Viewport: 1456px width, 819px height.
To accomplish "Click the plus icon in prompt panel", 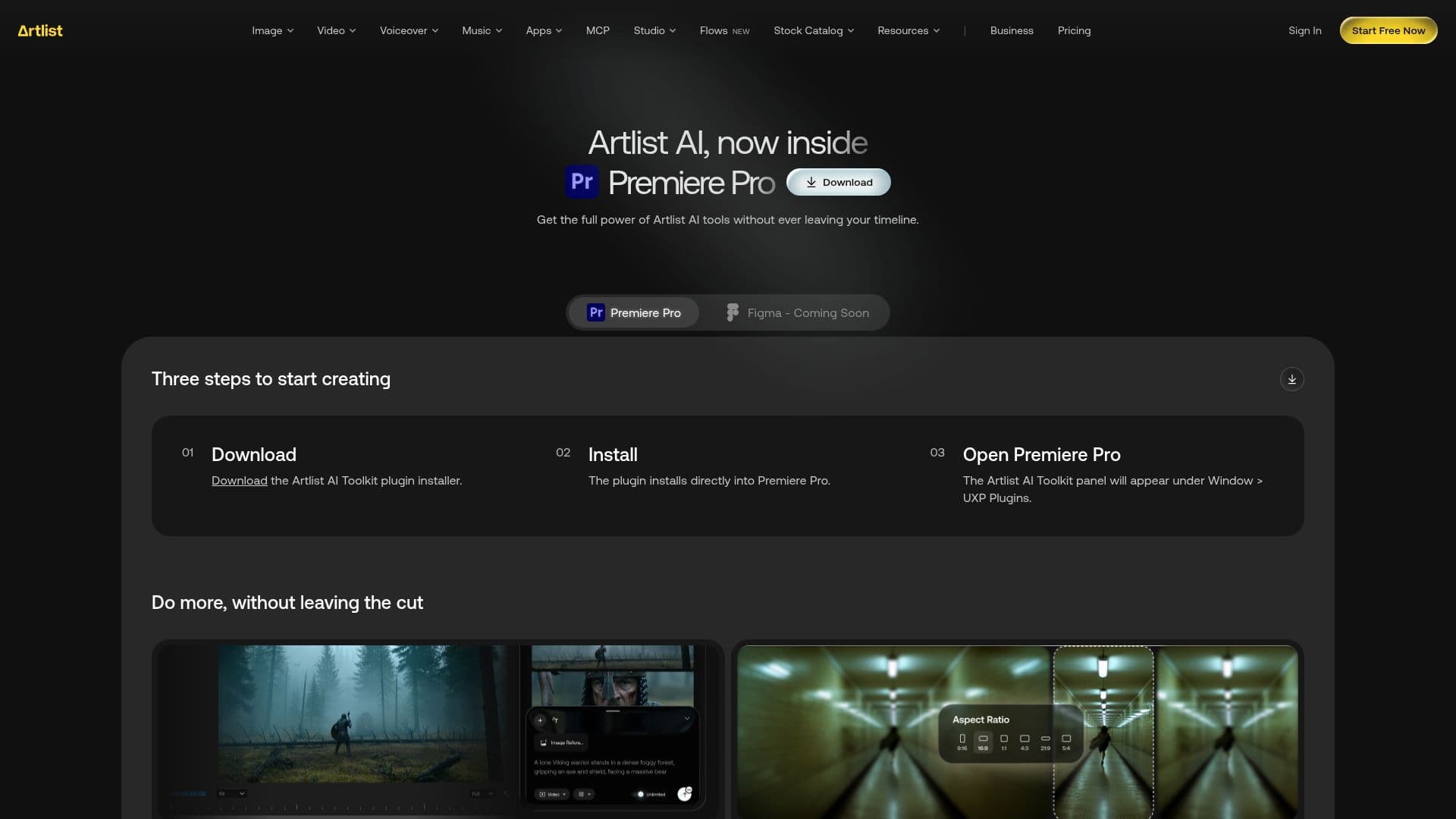I will coord(540,720).
